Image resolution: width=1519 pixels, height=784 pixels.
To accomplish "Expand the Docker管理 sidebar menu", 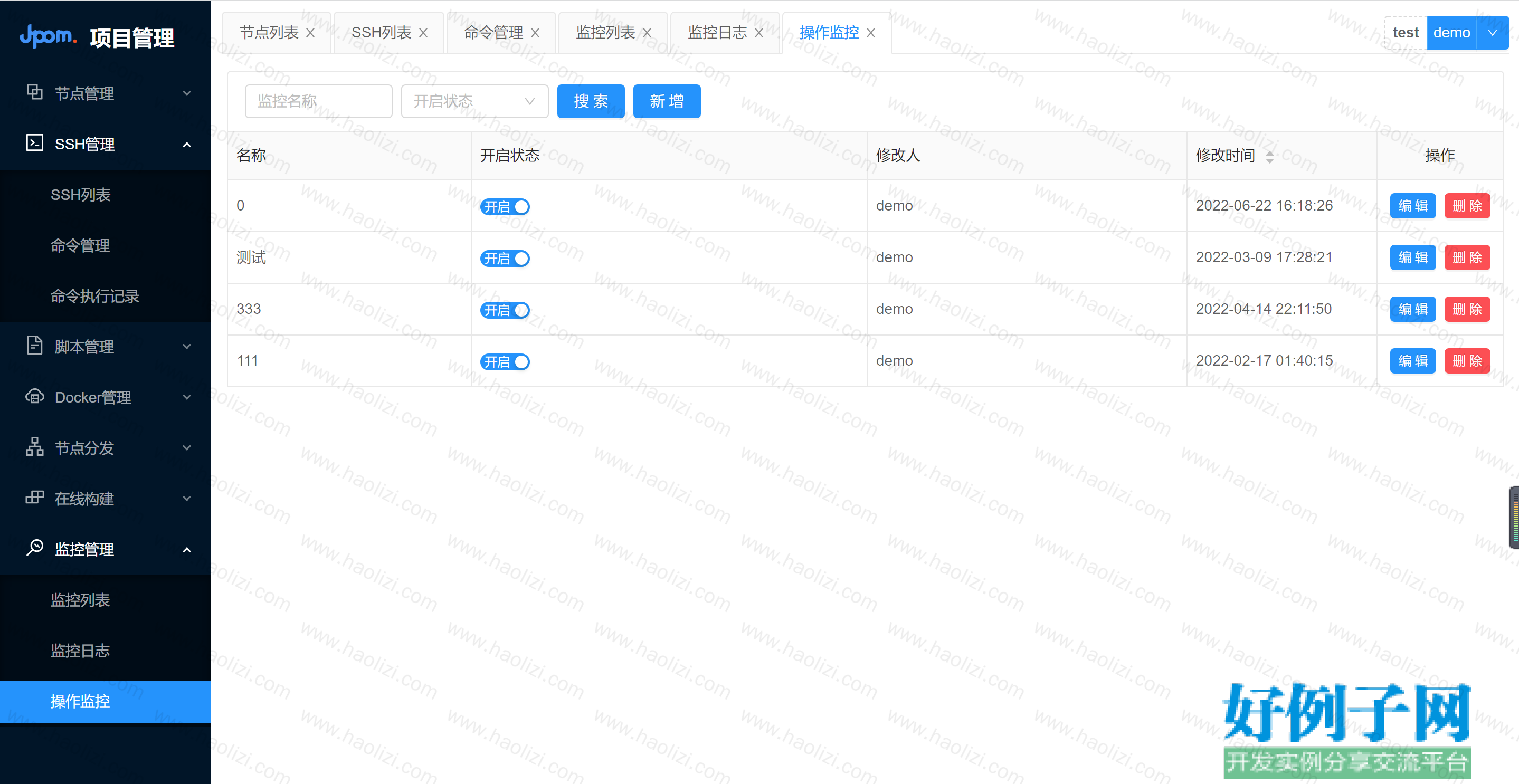I will click(187, 397).
